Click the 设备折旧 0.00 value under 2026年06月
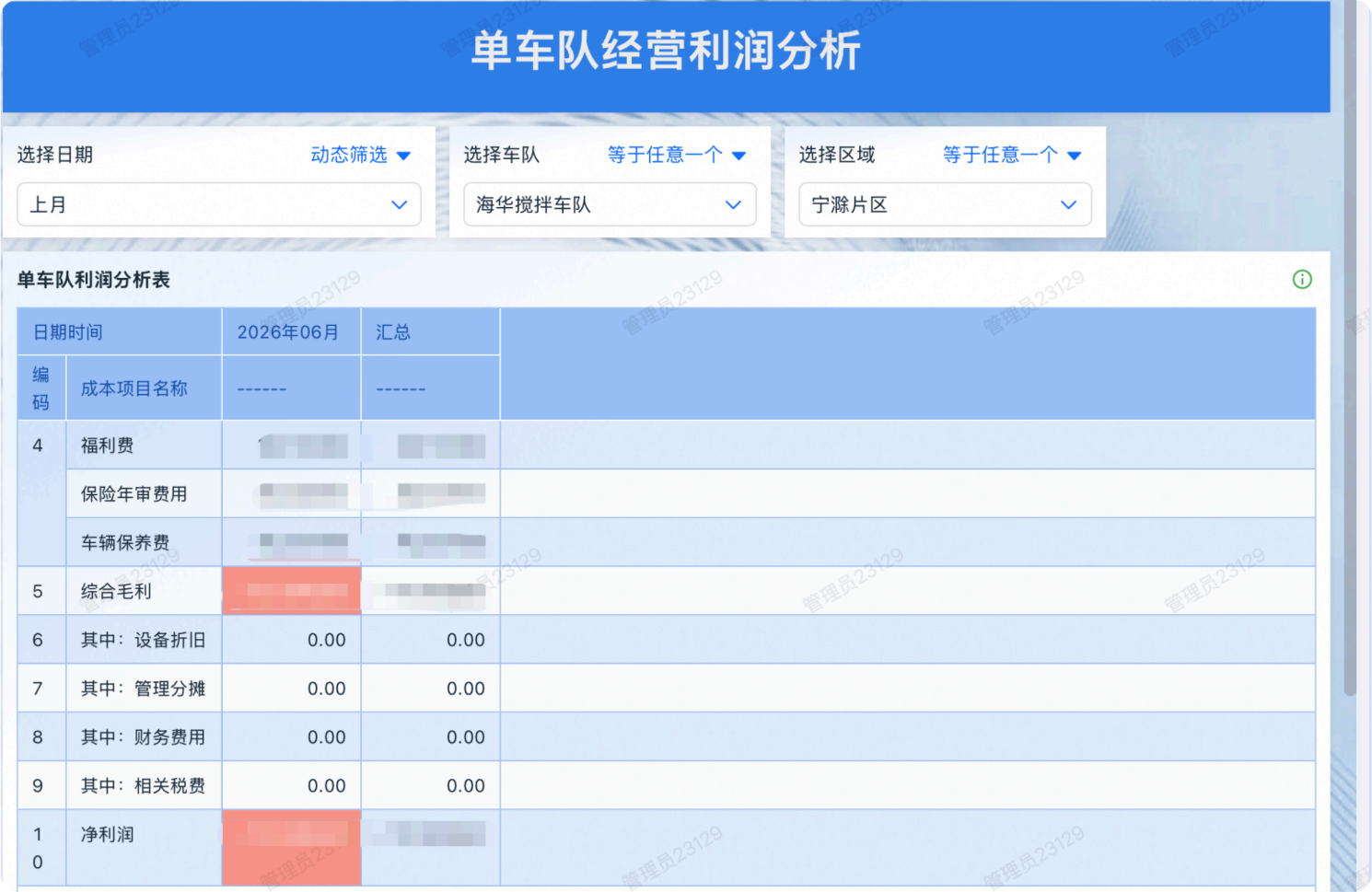Image resolution: width=1372 pixels, height=892 pixels. [x=327, y=640]
